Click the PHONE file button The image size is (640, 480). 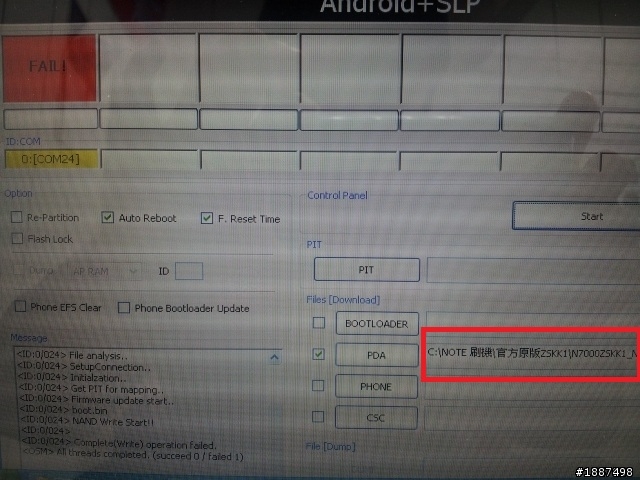click(x=376, y=387)
